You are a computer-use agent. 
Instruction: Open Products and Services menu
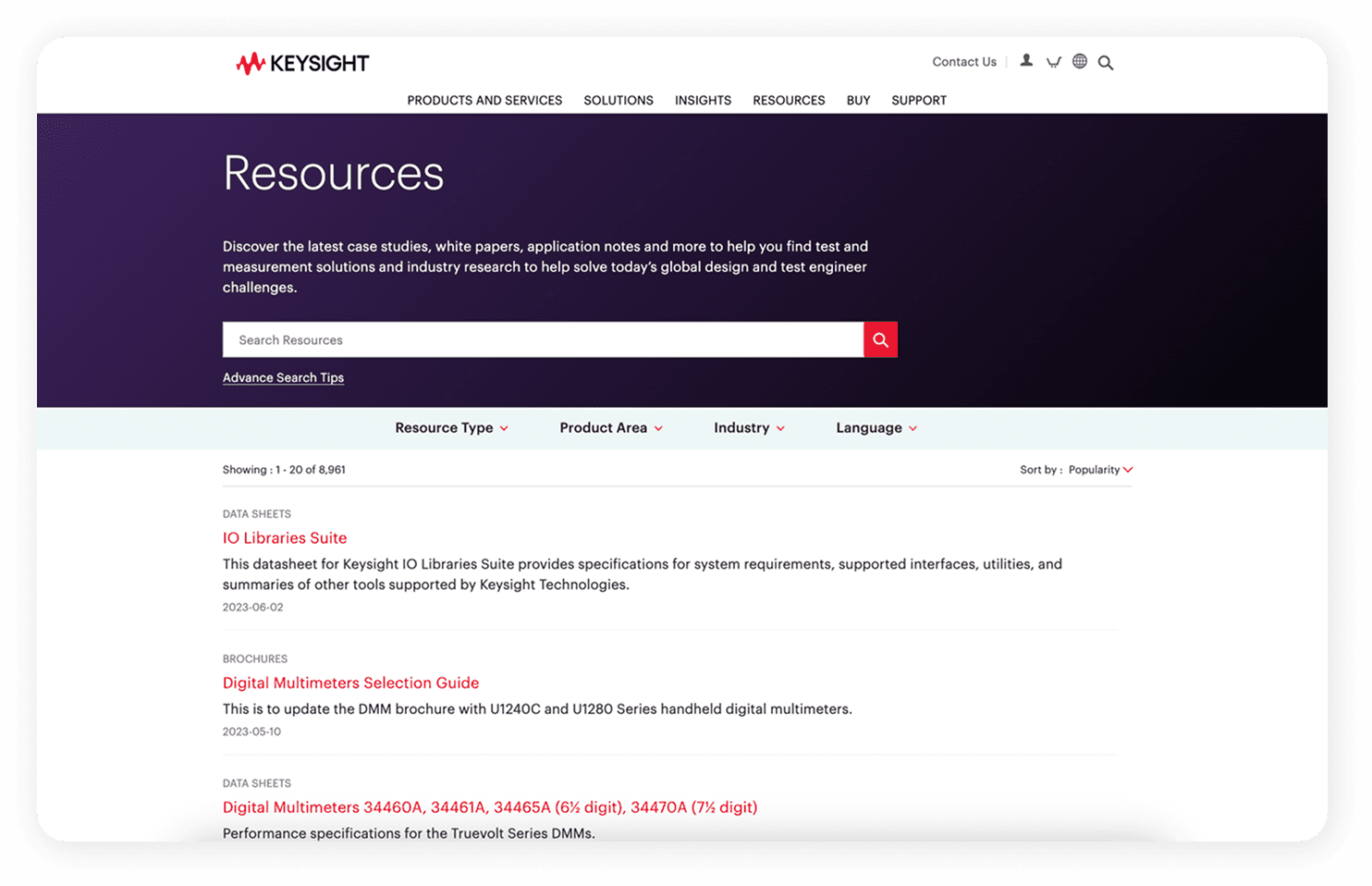click(x=484, y=100)
